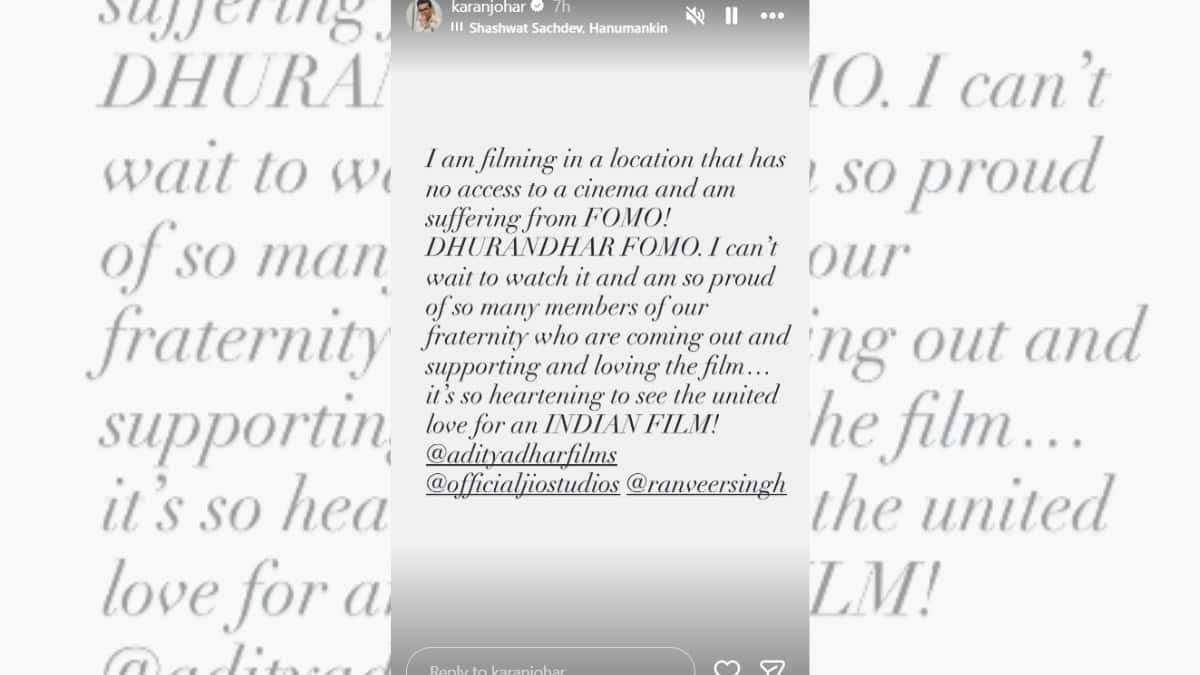Open the @ranveersingh mention
The width and height of the screenshot is (1200, 675).
[706, 485]
